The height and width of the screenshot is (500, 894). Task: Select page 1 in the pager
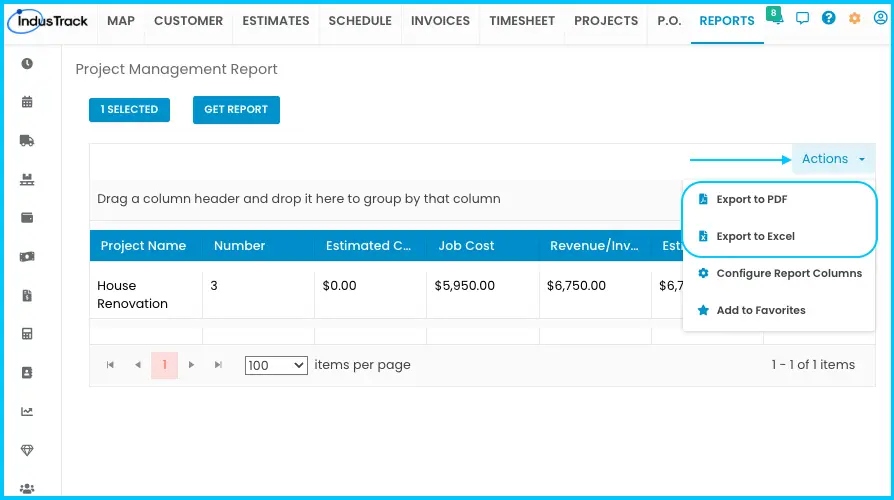[164, 365]
